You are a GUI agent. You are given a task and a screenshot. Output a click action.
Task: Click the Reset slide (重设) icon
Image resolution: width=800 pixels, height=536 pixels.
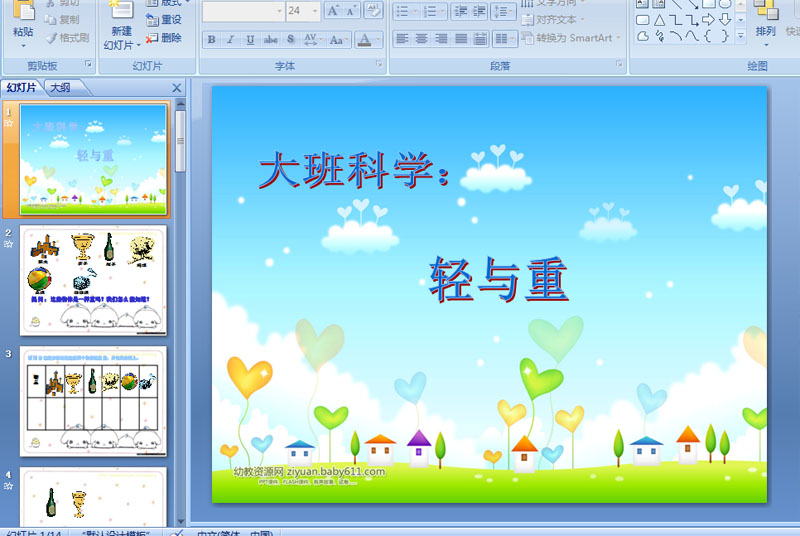point(164,20)
